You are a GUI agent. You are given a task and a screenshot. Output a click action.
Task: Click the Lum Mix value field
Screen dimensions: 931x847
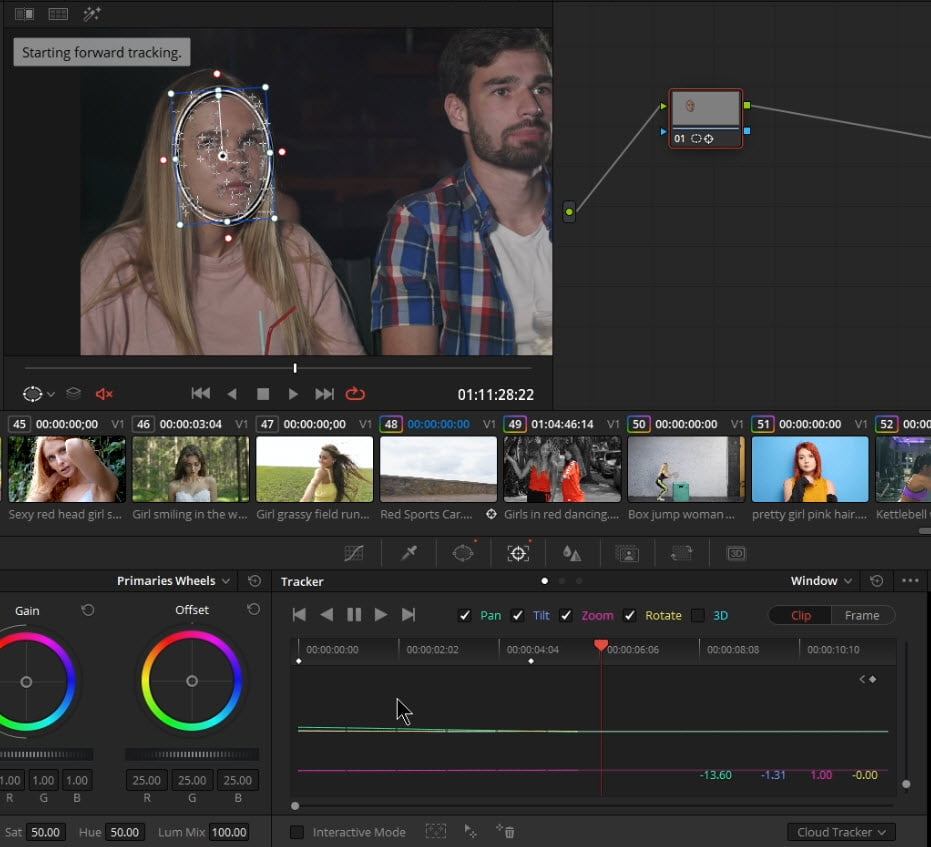point(229,832)
